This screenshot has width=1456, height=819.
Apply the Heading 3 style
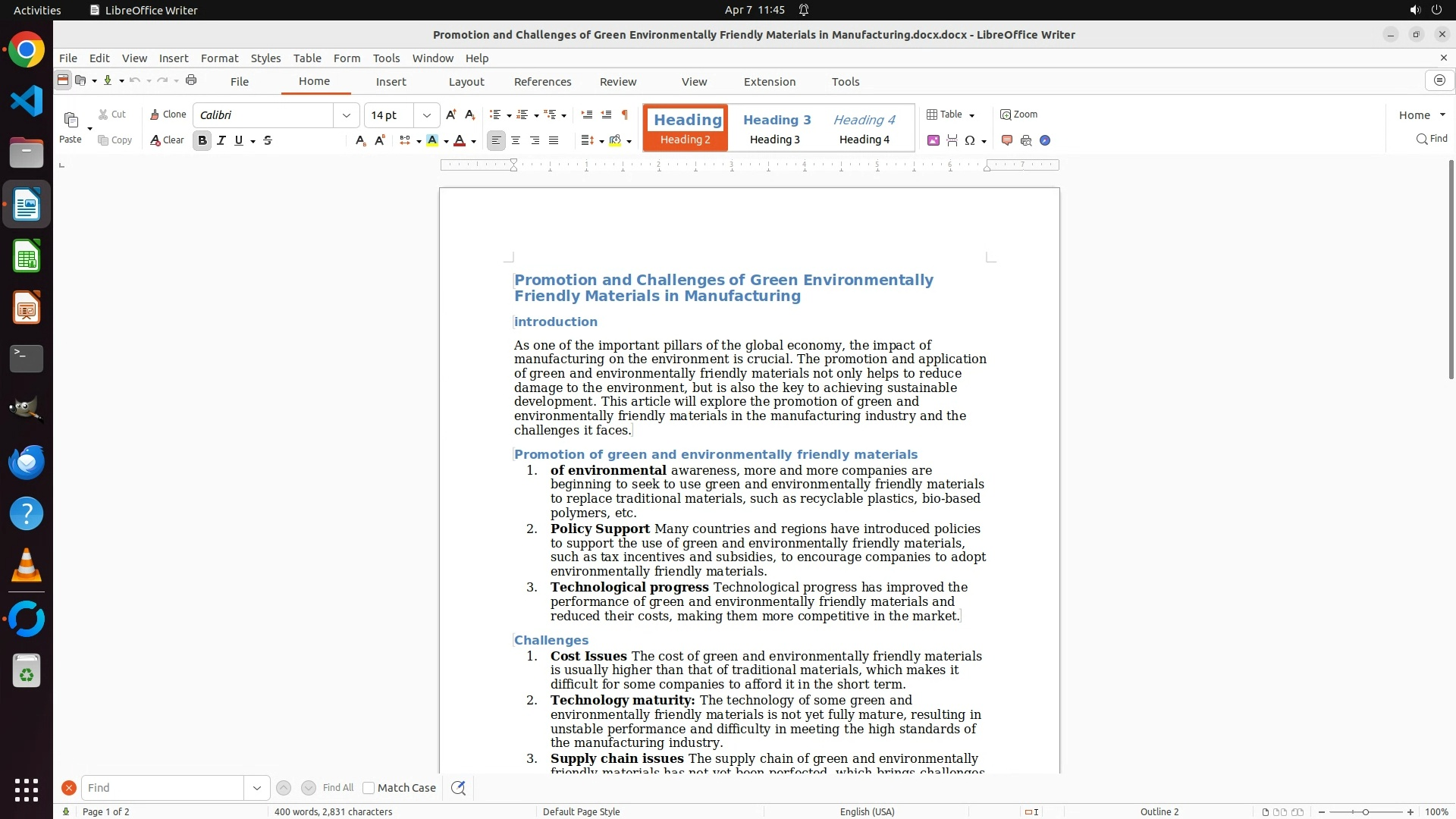pyautogui.click(x=777, y=127)
